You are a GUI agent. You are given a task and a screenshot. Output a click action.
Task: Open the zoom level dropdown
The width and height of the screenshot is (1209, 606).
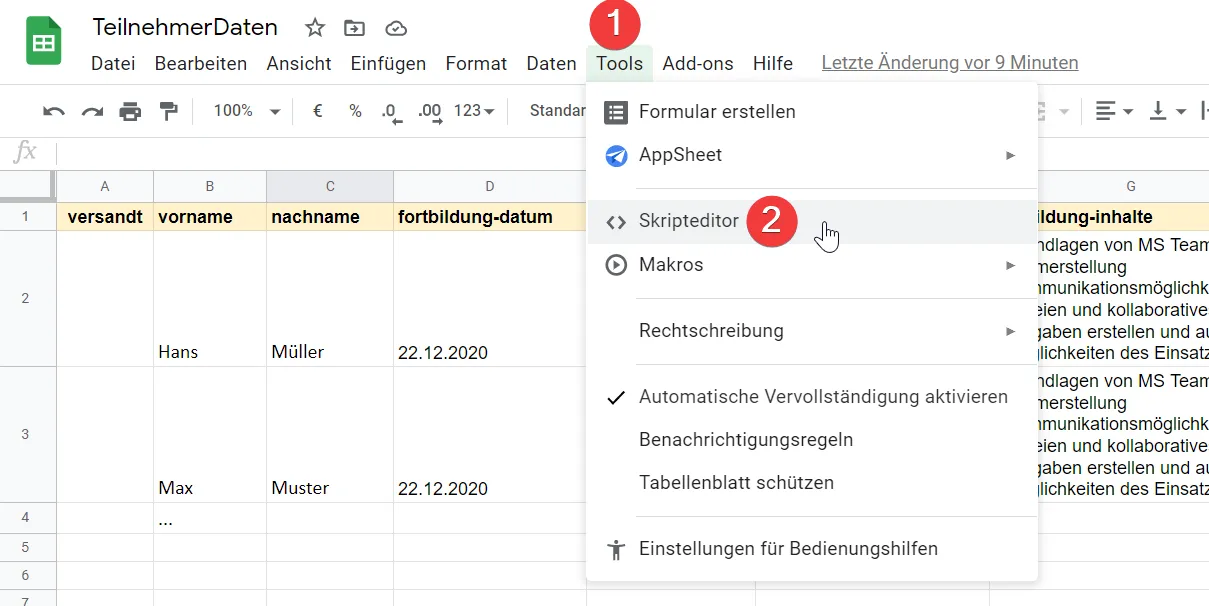[243, 111]
